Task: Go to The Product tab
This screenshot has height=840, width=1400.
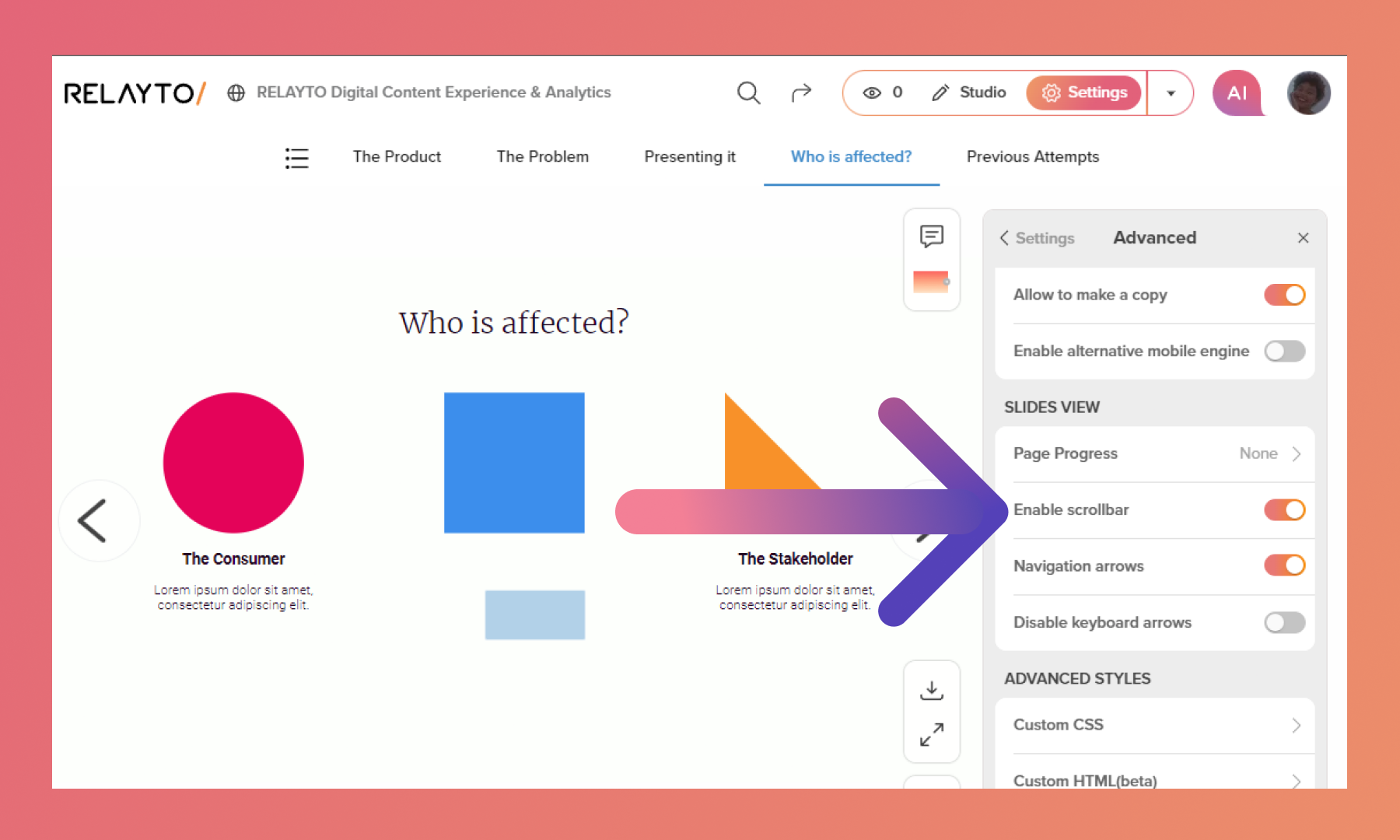Action: [x=397, y=156]
